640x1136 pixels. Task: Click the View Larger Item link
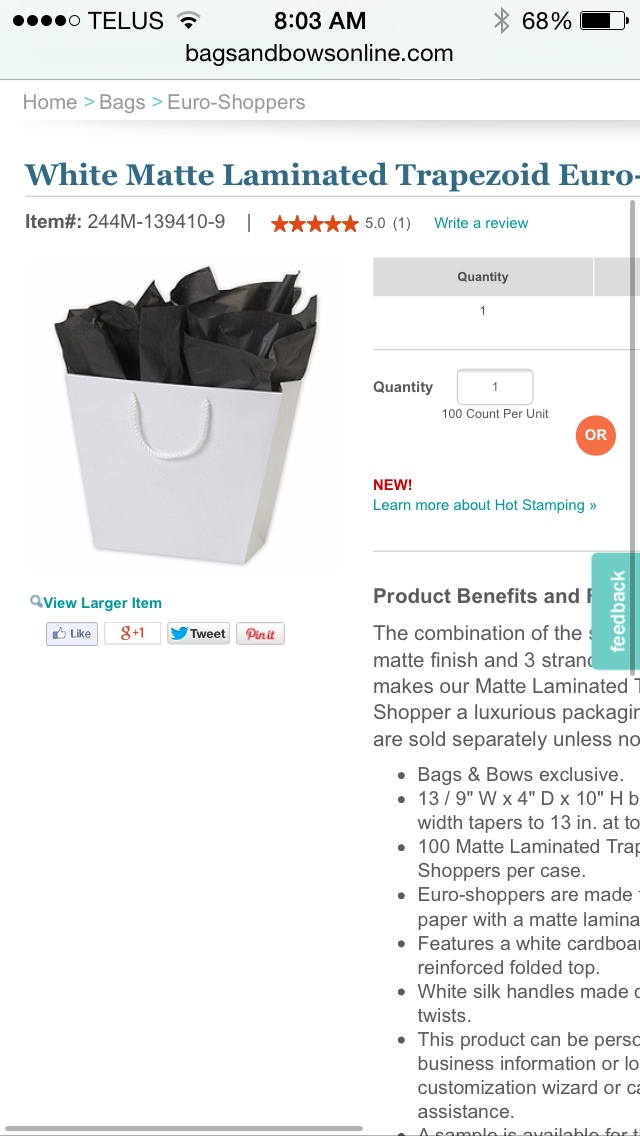[102, 603]
